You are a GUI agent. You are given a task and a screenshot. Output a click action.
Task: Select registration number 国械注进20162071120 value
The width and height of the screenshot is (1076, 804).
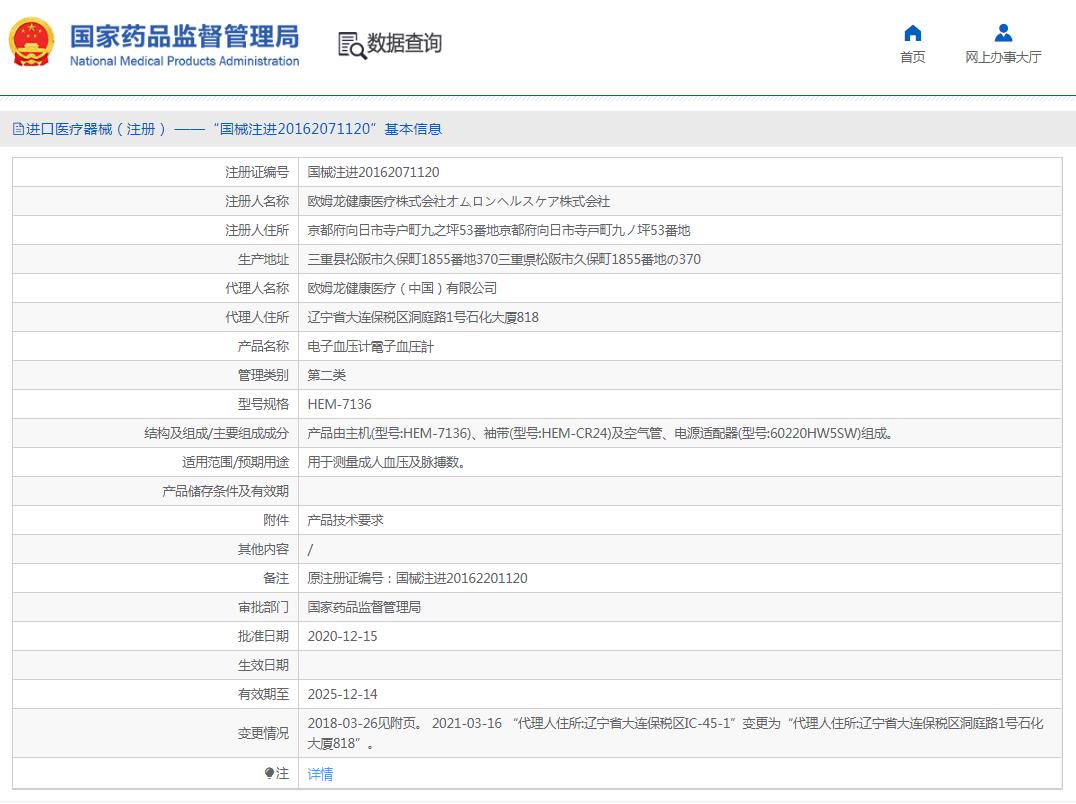point(373,172)
